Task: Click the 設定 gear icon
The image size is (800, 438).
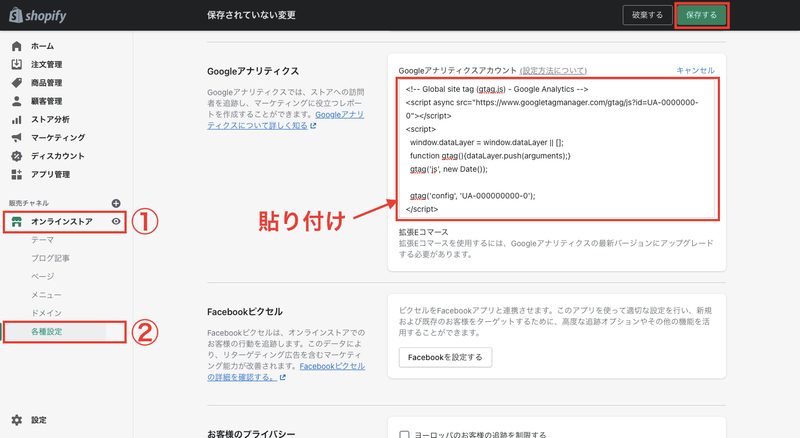Action: tap(17, 420)
